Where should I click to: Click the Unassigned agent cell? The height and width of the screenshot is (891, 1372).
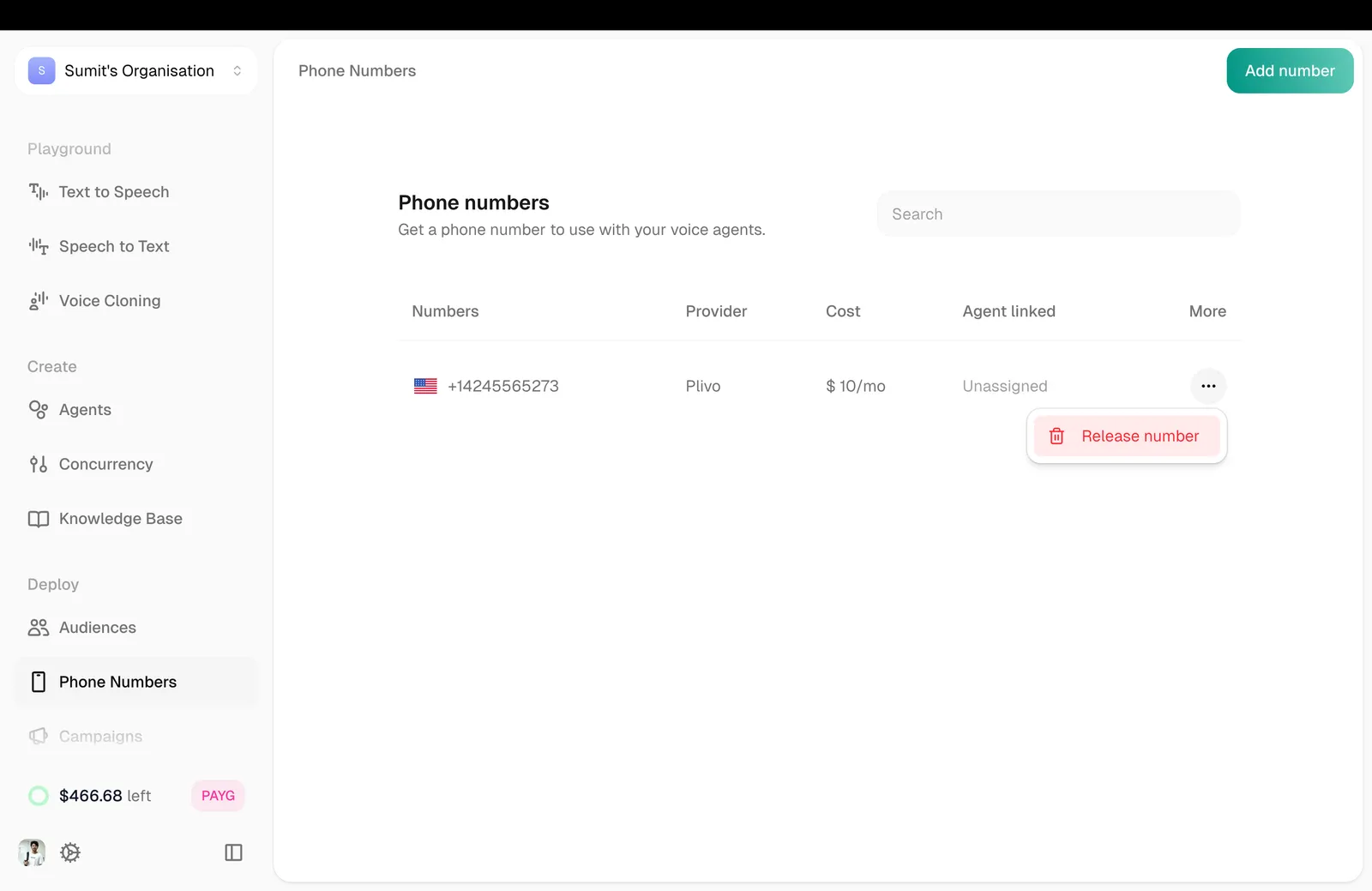point(1005,386)
